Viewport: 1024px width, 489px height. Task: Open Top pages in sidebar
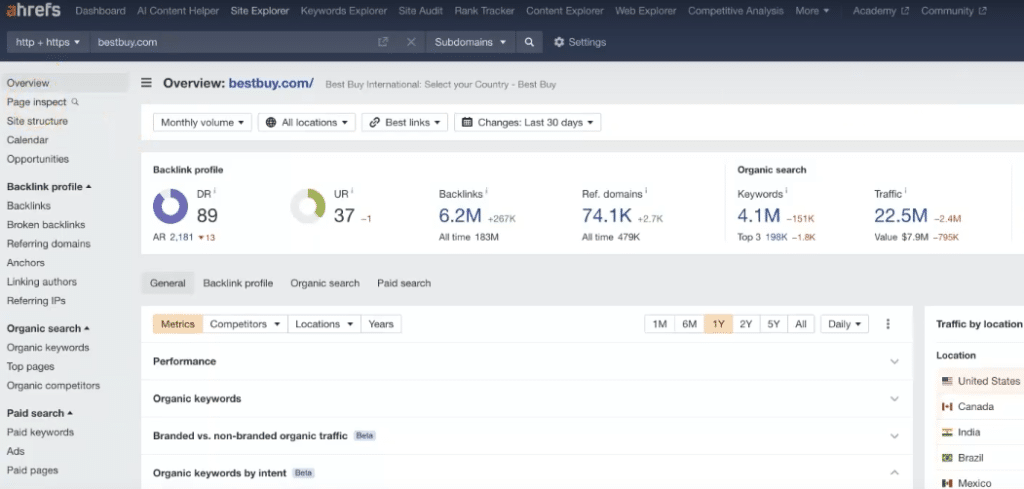[x=30, y=366]
